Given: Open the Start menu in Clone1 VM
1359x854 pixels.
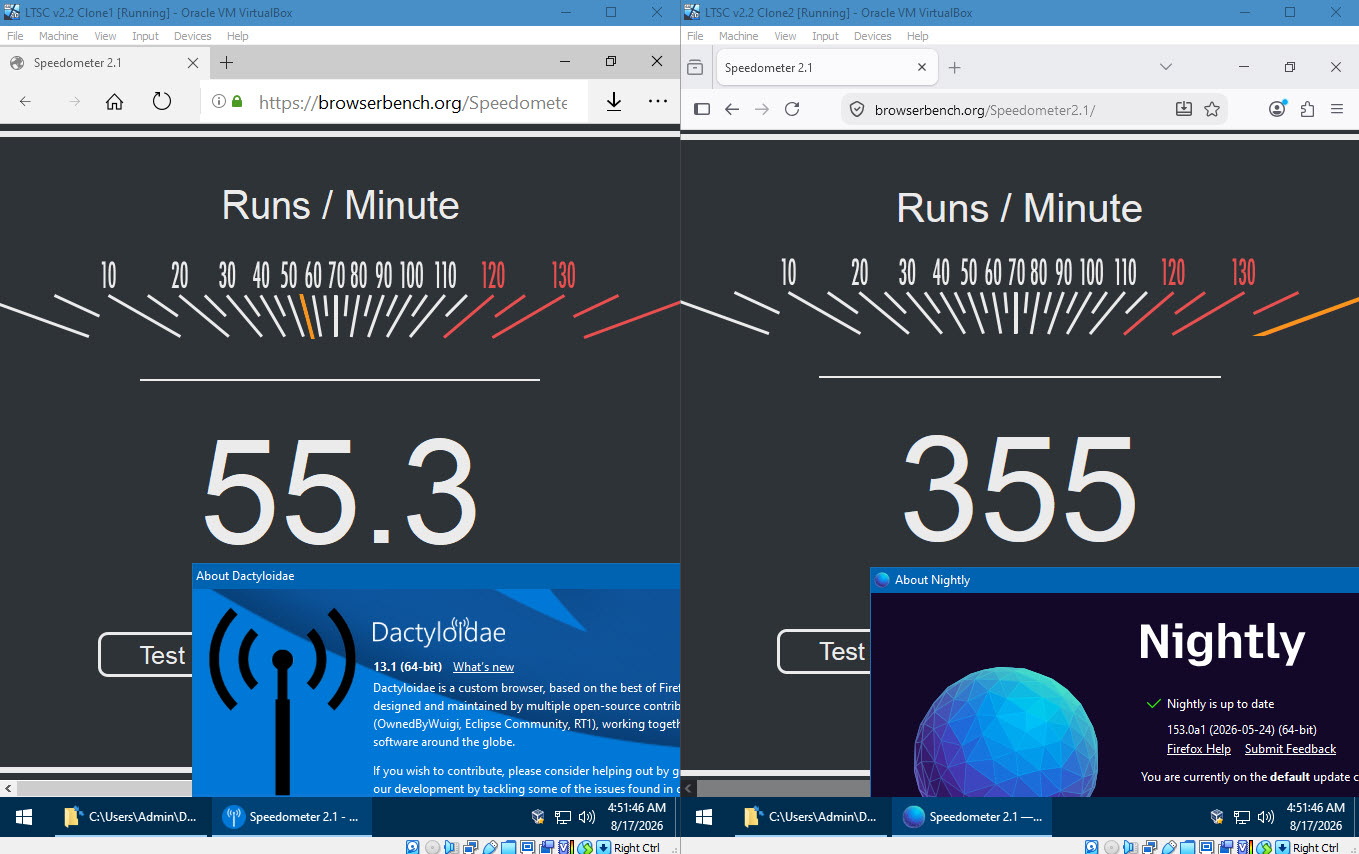Looking at the screenshot, I should point(24,817).
